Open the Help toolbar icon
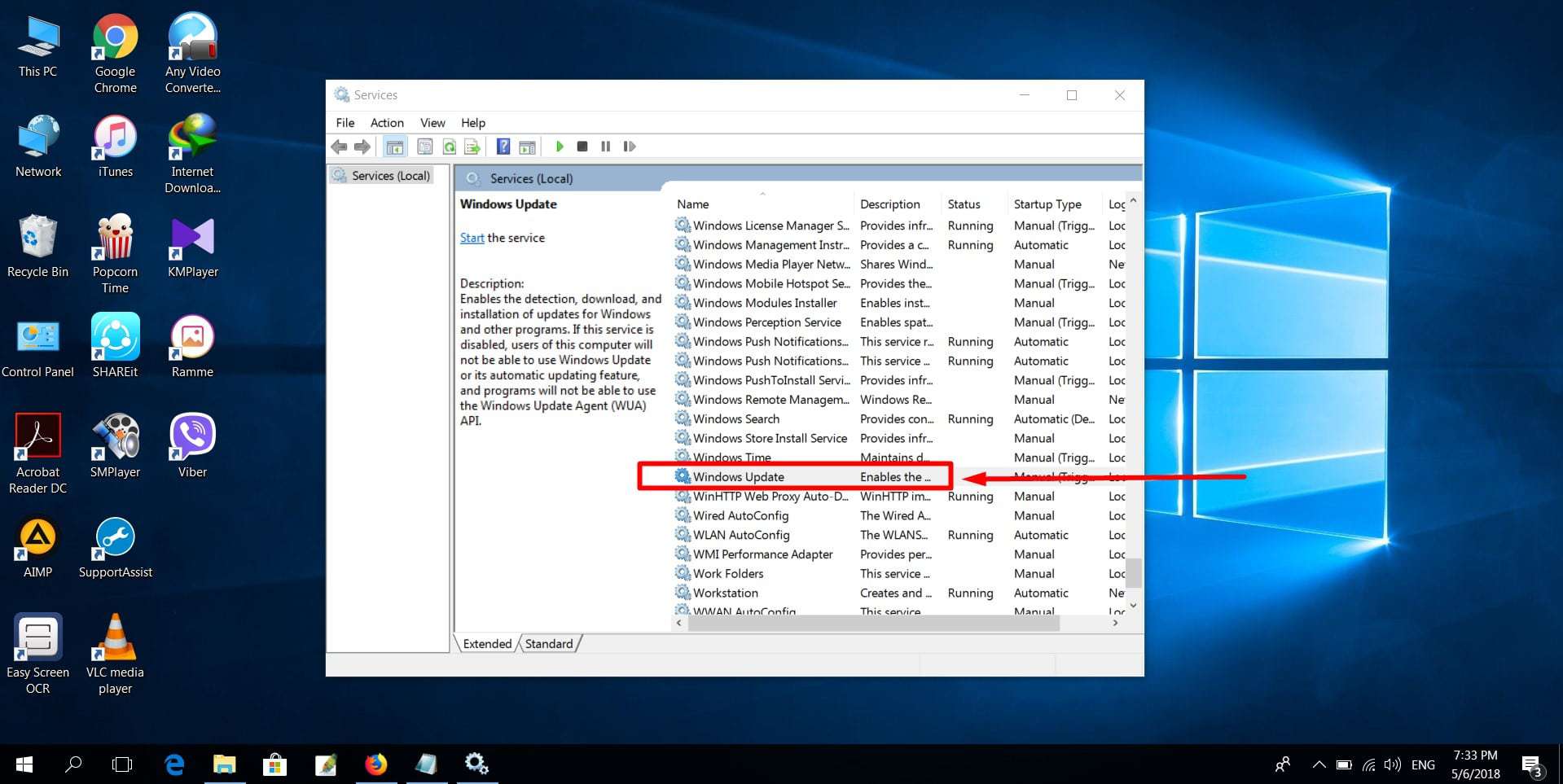1563x784 pixels. point(503,147)
